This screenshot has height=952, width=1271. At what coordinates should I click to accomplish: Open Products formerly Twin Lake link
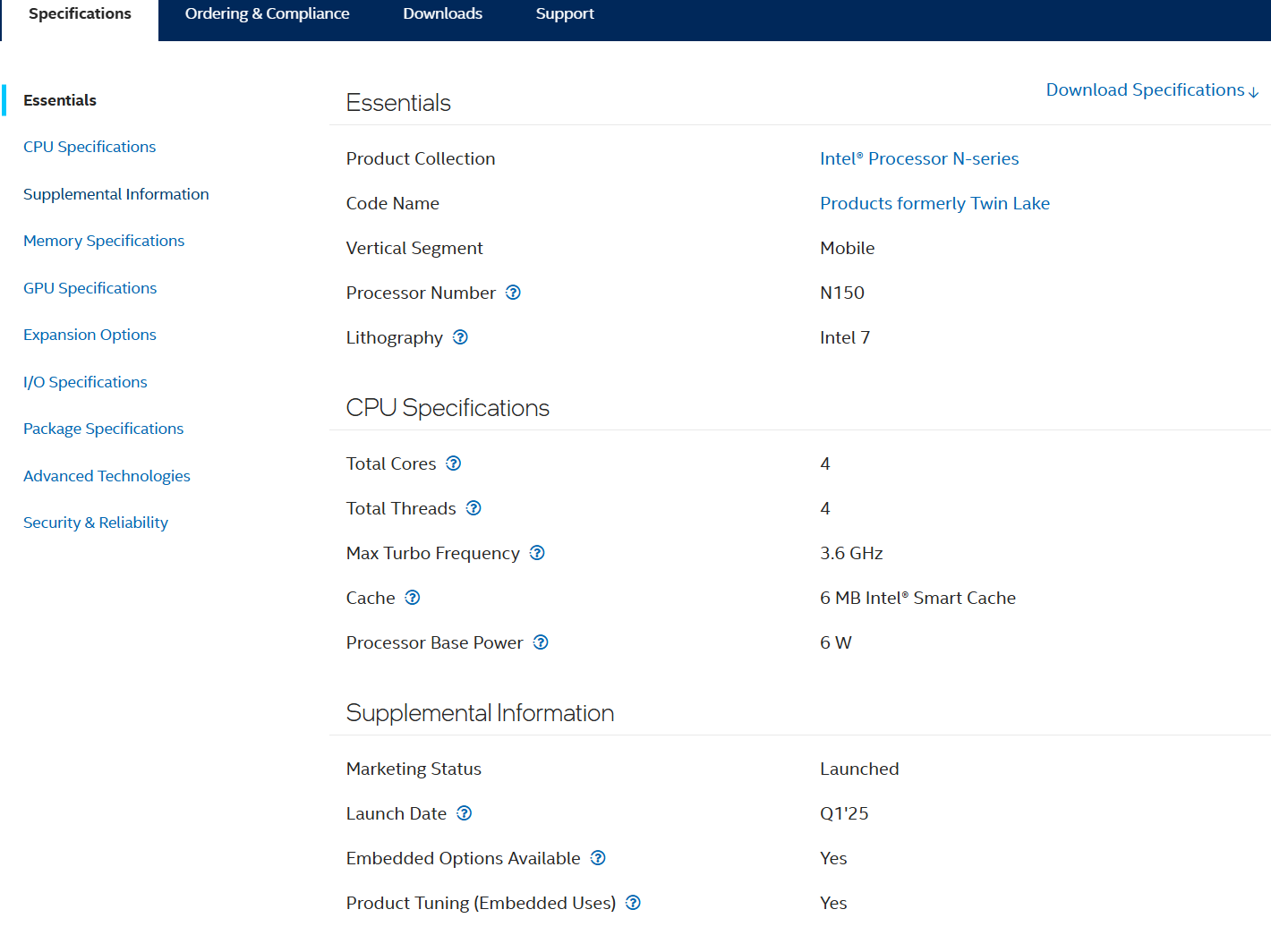click(934, 203)
